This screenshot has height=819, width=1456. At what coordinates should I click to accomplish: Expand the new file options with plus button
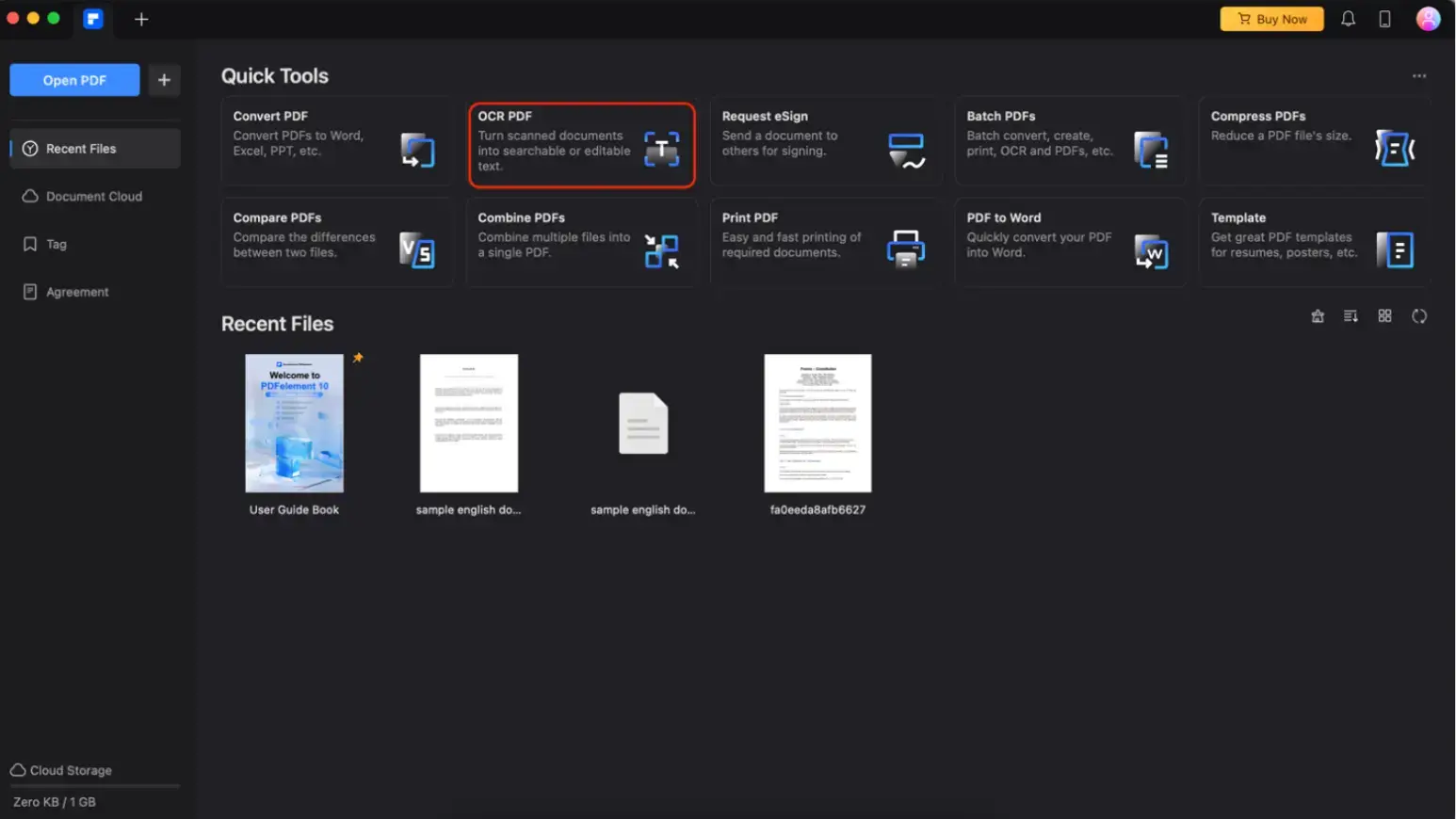(x=164, y=80)
